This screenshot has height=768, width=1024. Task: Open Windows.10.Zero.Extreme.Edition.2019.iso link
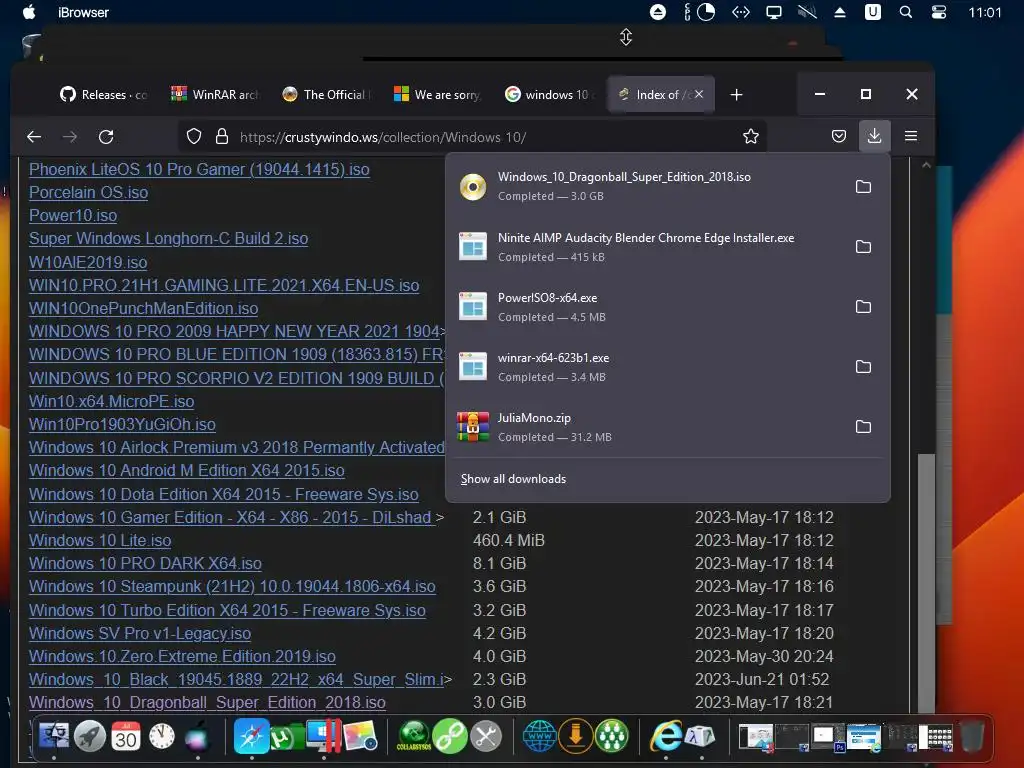point(182,656)
